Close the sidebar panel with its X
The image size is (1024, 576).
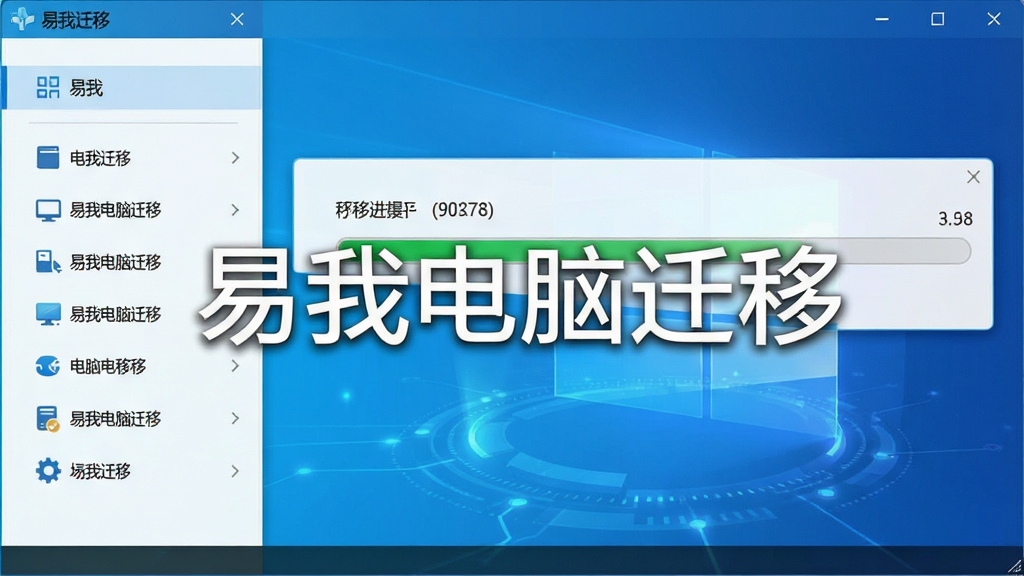click(237, 20)
